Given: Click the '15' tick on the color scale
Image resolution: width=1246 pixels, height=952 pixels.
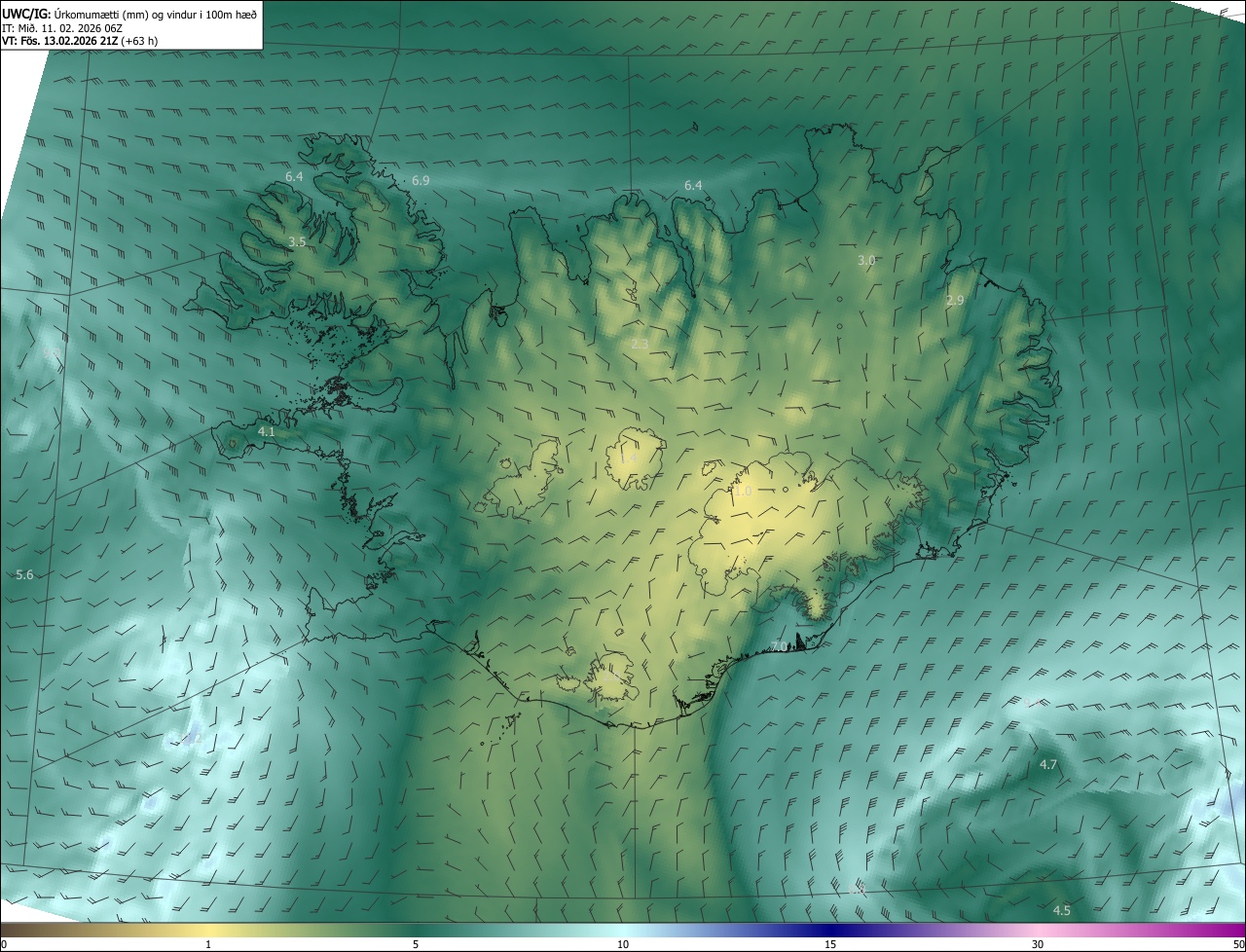Looking at the screenshot, I should tap(830, 944).
